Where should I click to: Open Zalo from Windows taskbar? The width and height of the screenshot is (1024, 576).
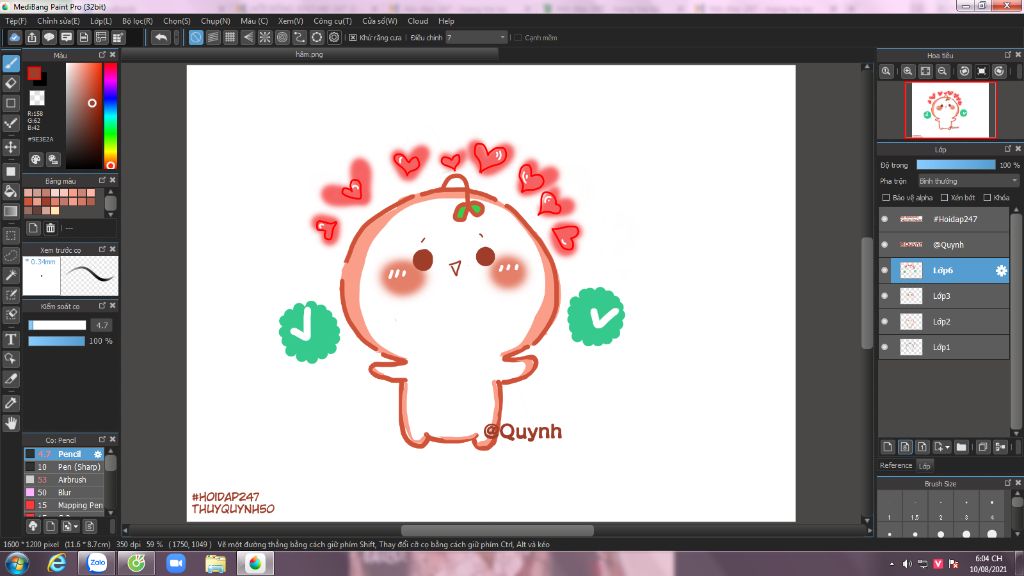tap(97, 563)
